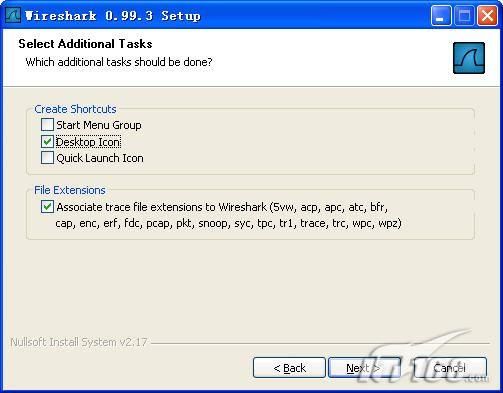503x393 pixels.
Task: Click the 'Wireshark 0.99.3 Setup' title text
Action: 113,16
